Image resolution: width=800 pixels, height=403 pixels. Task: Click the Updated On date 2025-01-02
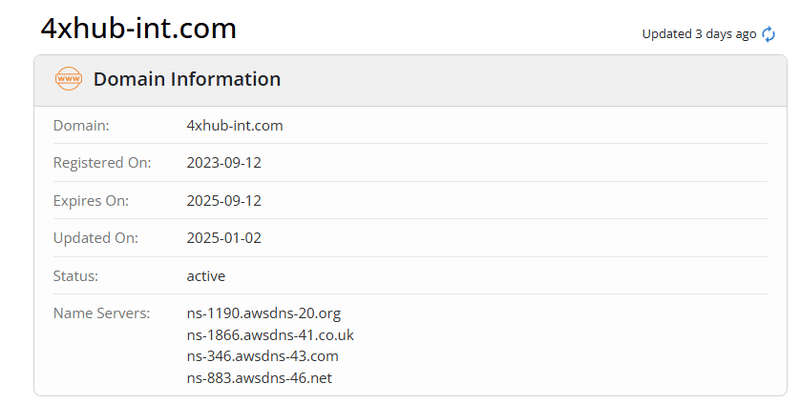(224, 238)
